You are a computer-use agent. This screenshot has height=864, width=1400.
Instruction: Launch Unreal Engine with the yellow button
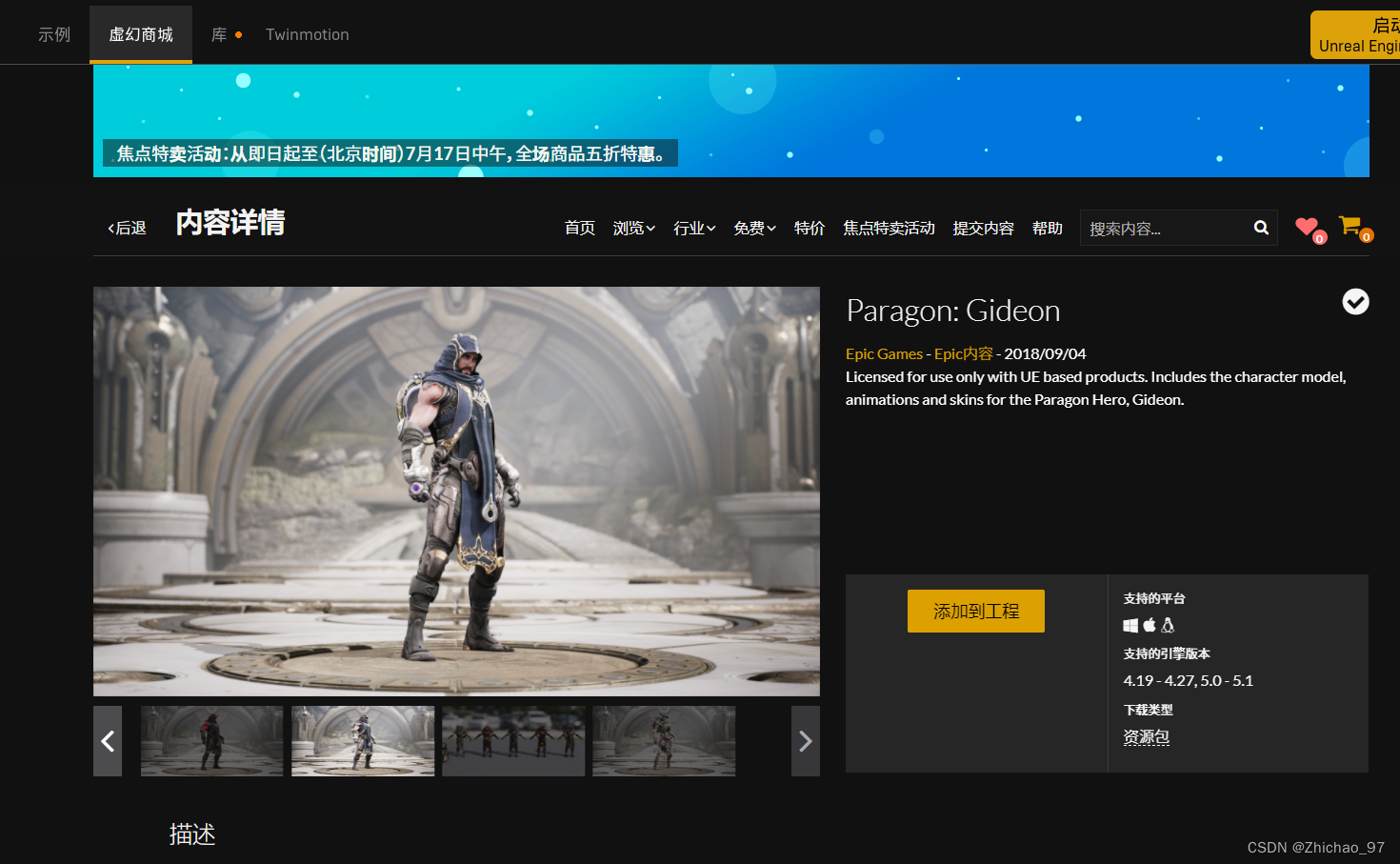(1355, 35)
